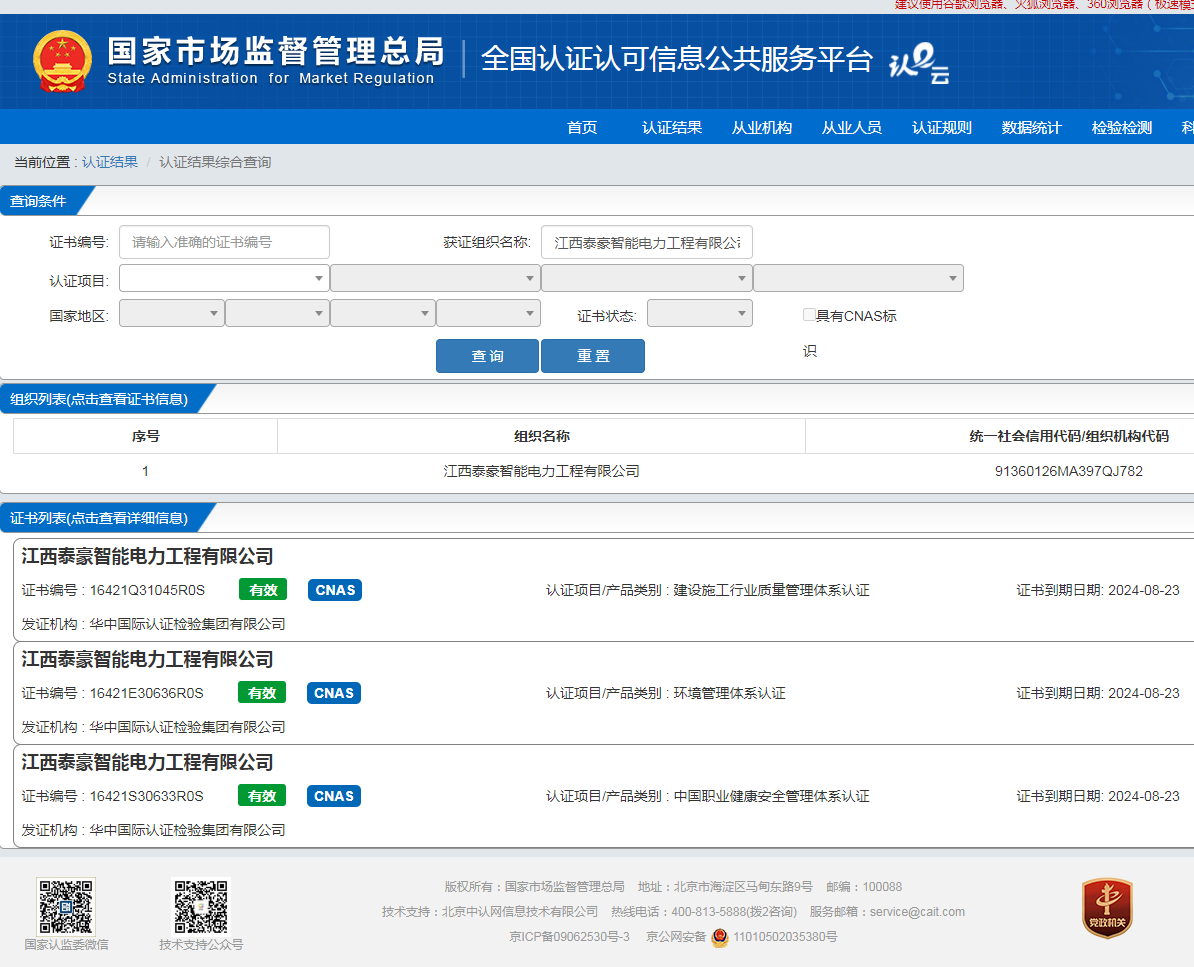Click the 京ICP备09062530号-3 link
The height and width of the screenshot is (967, 1194).
[569, 937]
